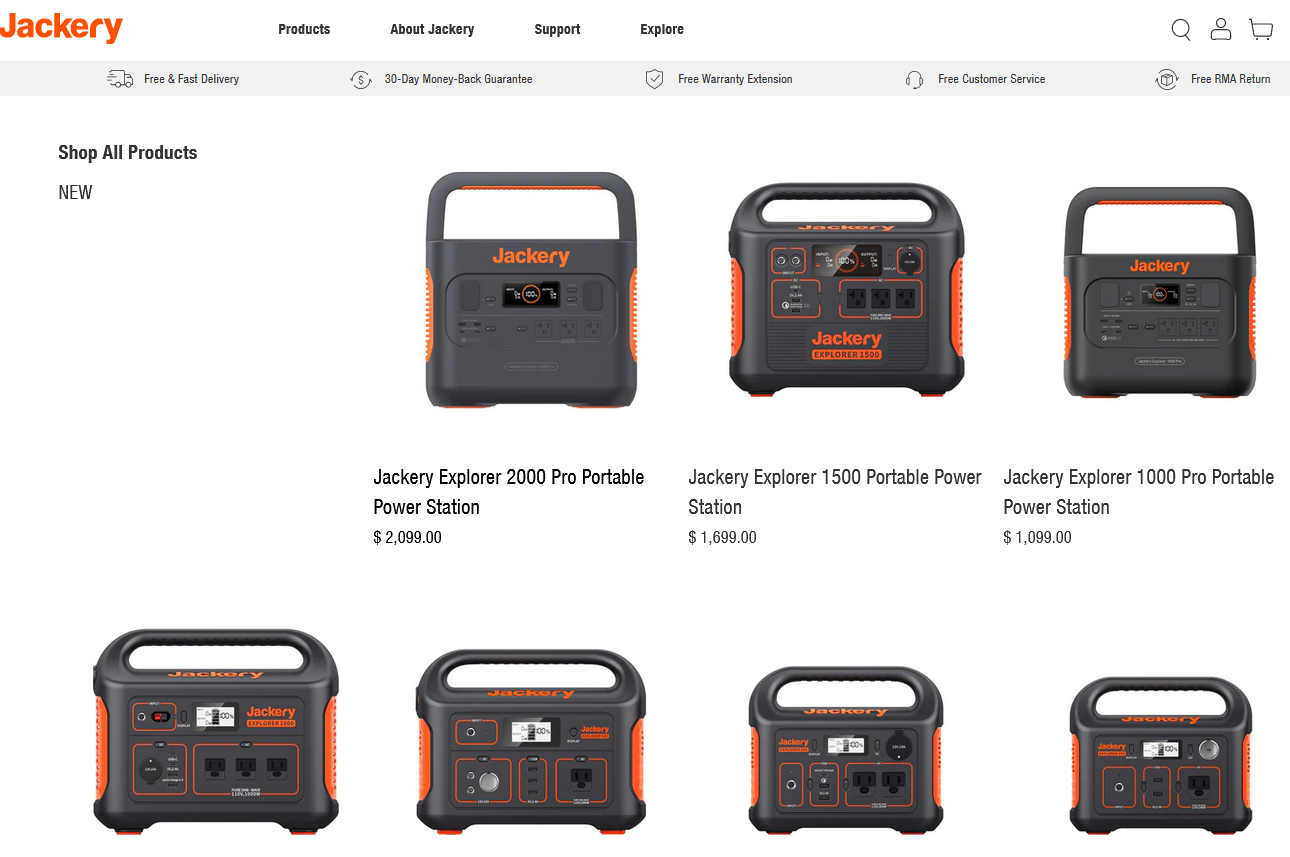The height and width of the screenshot is (857, 1290).
Task: Click the Jackery logo
Action: 61,27
